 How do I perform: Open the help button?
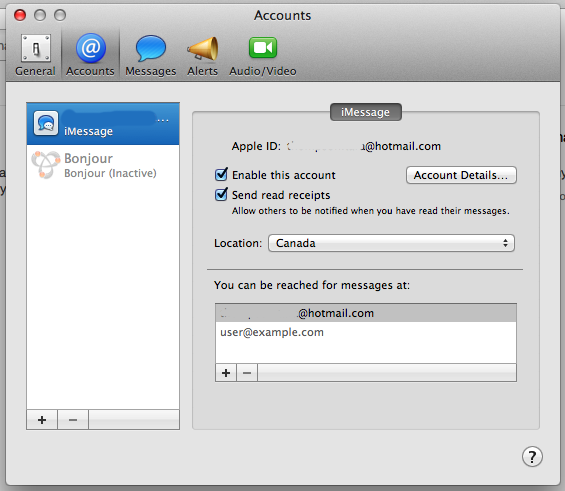click(532, 457)
